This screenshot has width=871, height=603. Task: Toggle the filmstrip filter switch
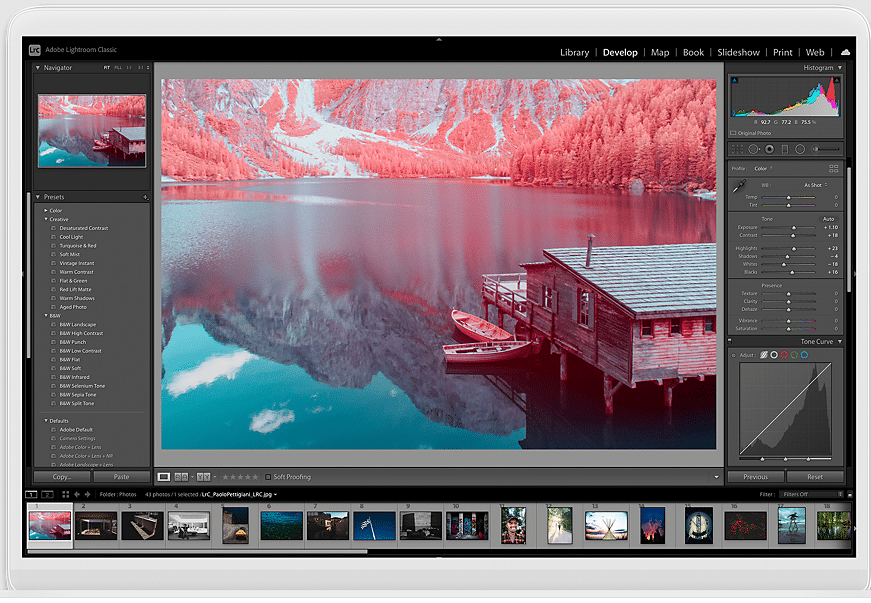[x=850, y=494]
